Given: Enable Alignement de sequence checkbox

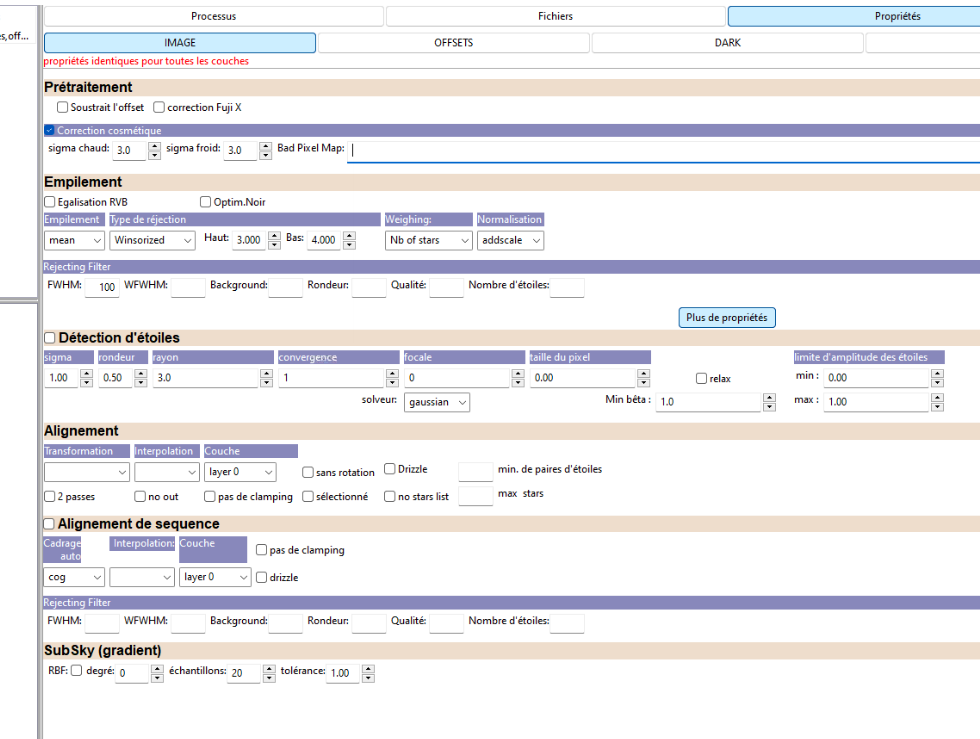Looking at the screenshot, I should tap(49, 523).
